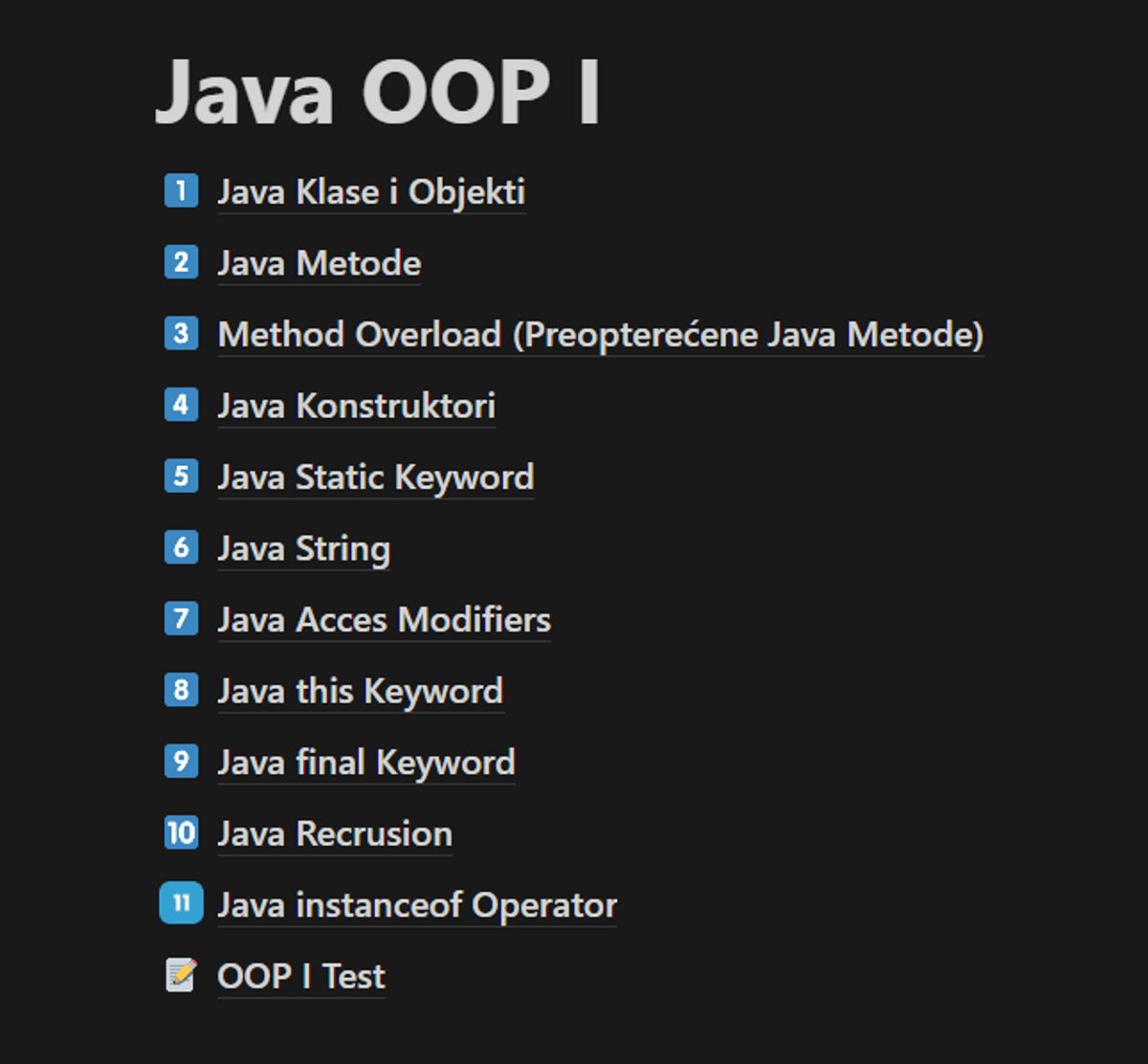Screen dimensions: 1148x1064
Task: Click the number 1 page icon
Action: 181,191
